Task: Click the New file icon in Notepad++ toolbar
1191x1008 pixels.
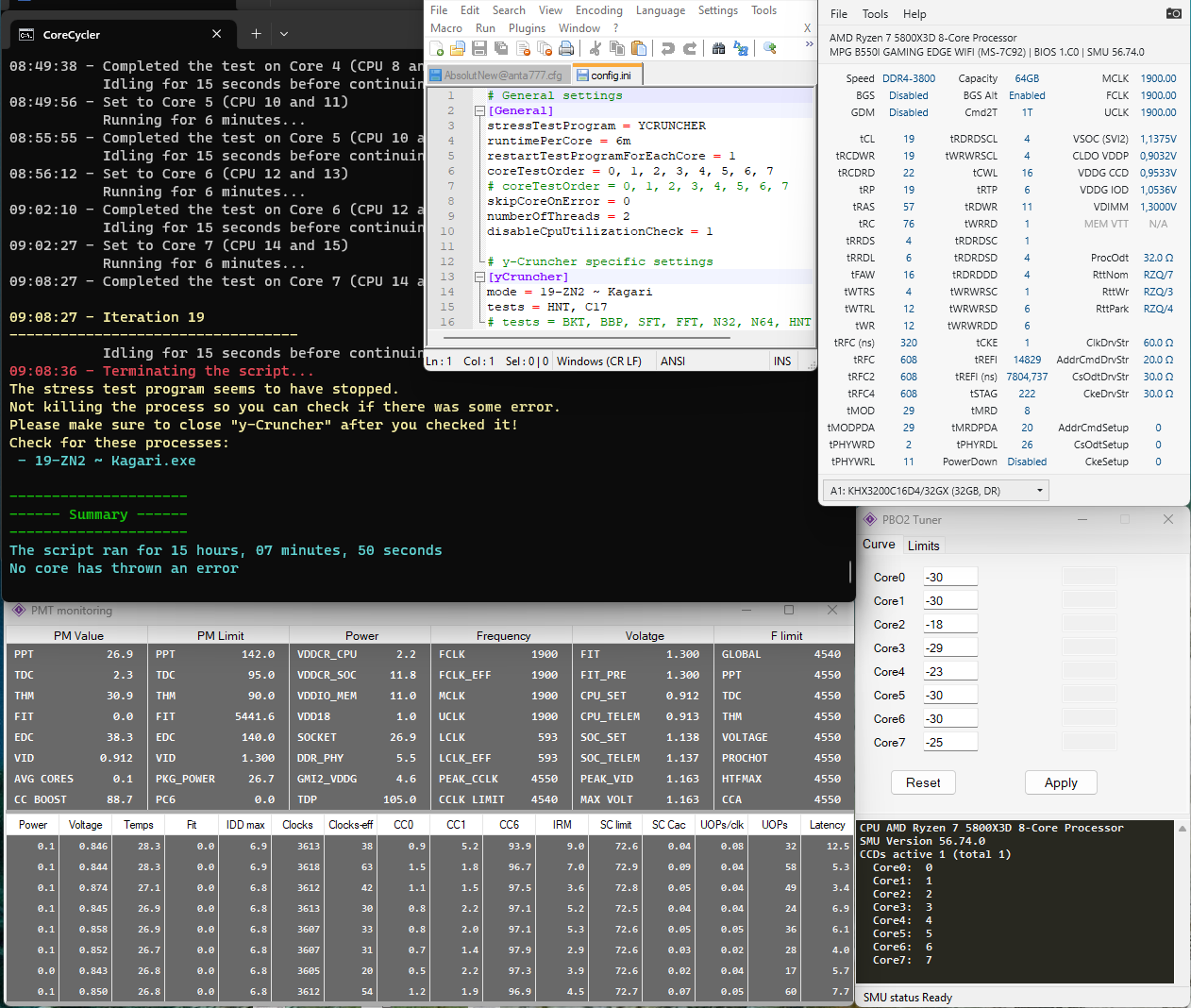Action: [x=437, y=48]
